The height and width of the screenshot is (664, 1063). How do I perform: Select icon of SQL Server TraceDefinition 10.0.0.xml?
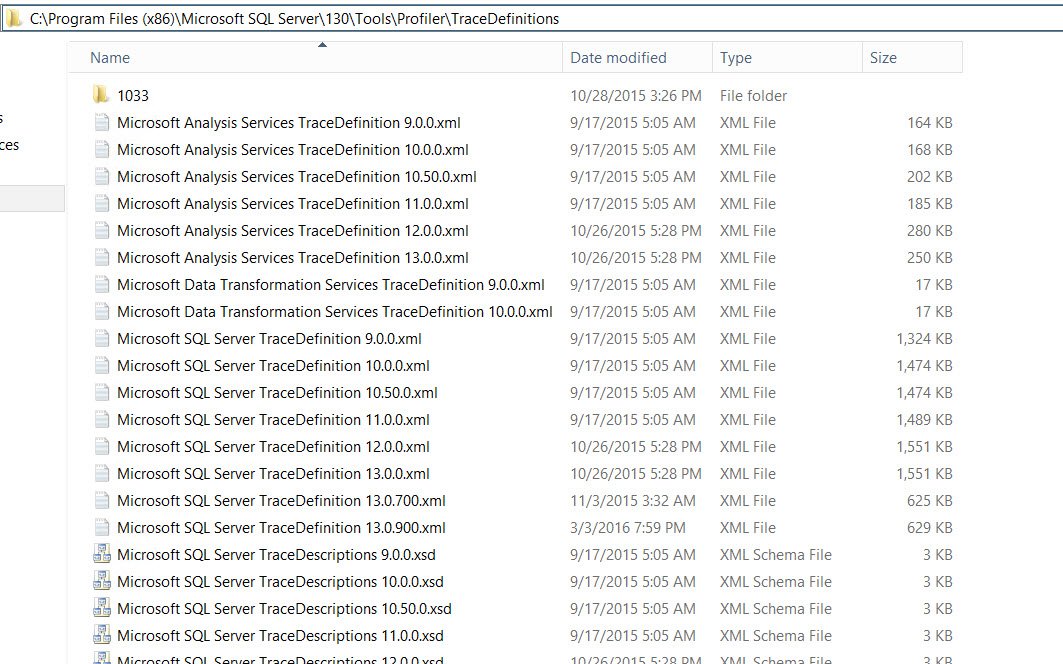102,366
